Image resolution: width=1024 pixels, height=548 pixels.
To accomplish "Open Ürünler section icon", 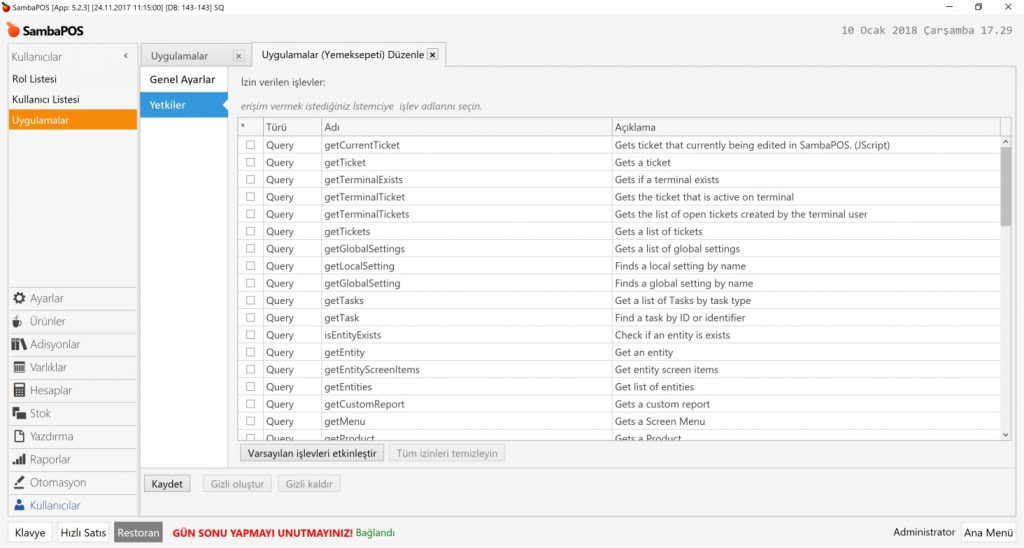I will (x=19, y=322).
